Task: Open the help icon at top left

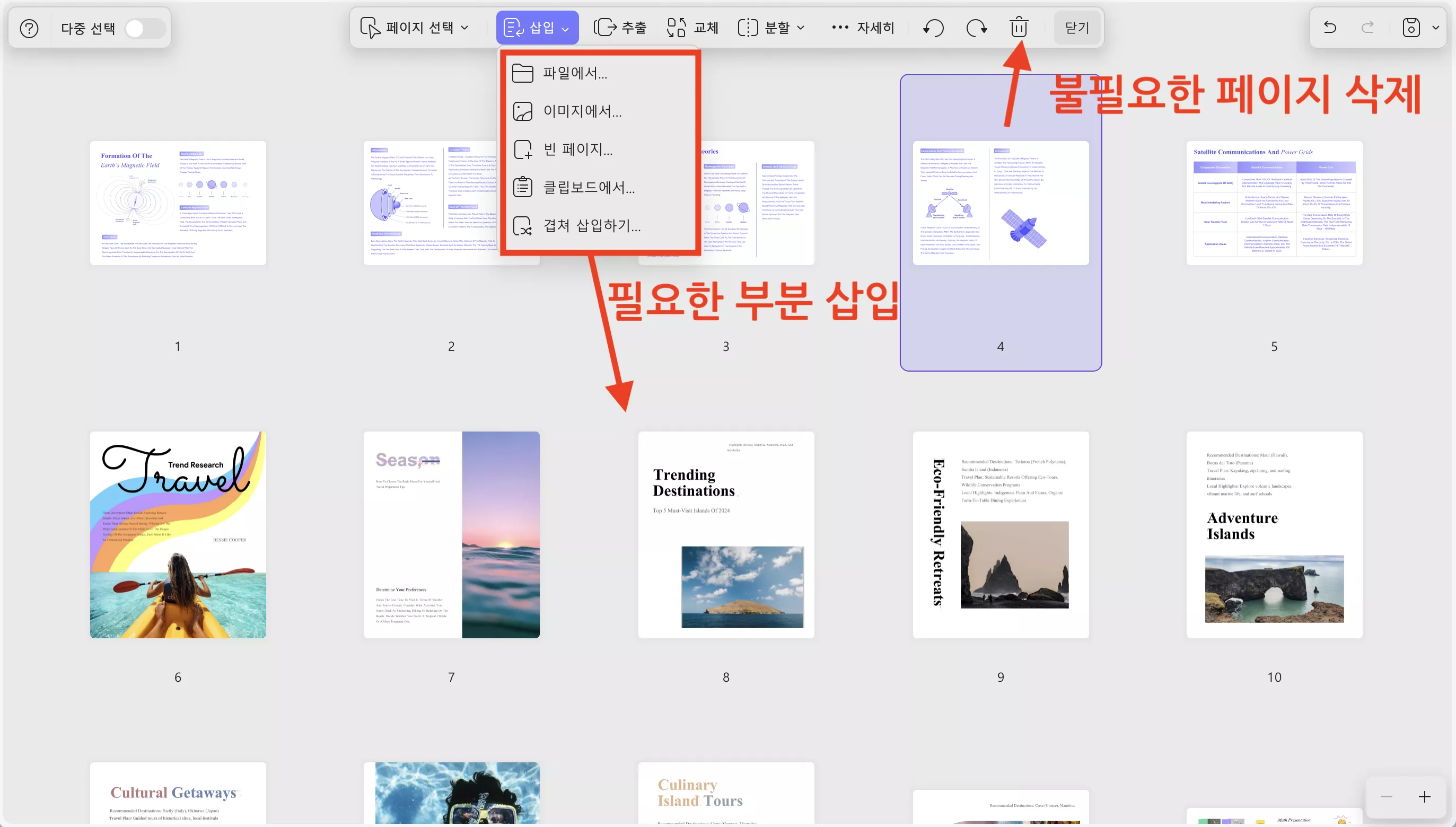Action: coord(29,28)
